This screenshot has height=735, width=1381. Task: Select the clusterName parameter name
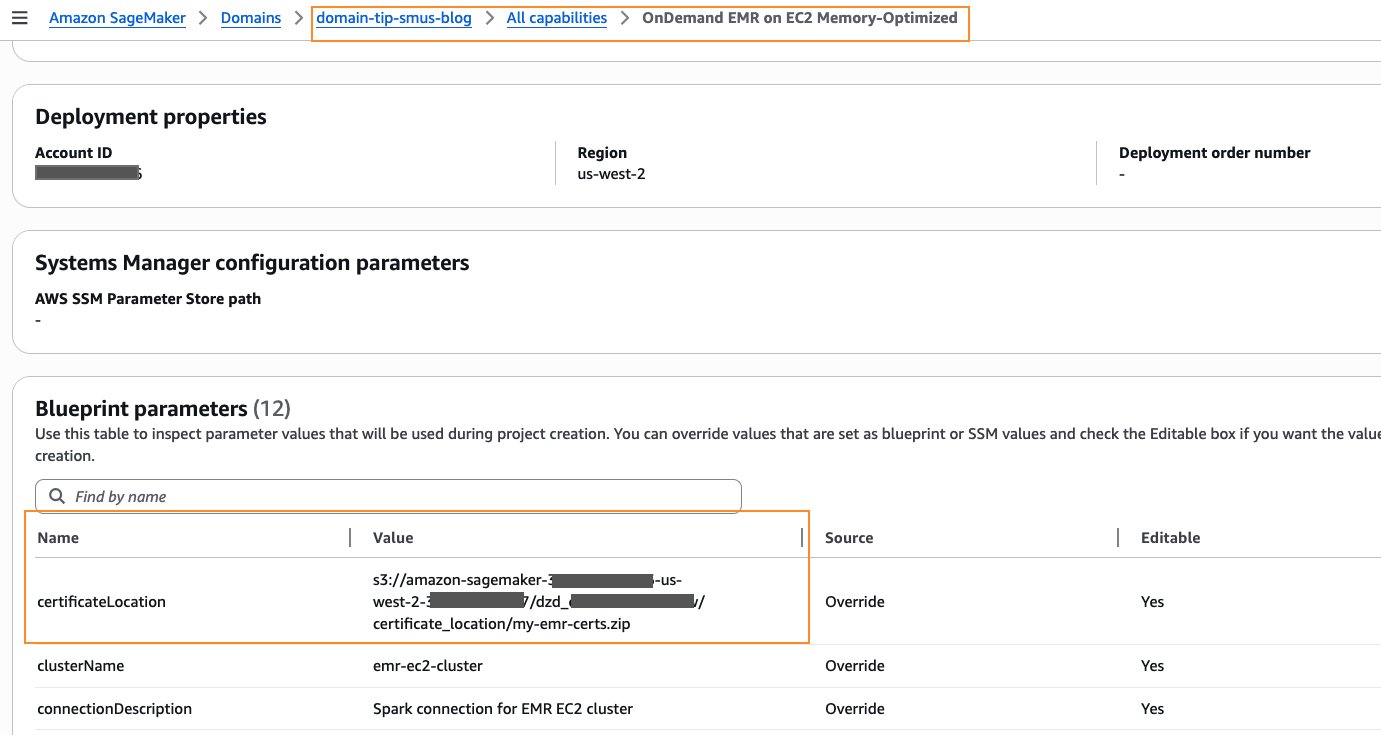coord(80,666)
